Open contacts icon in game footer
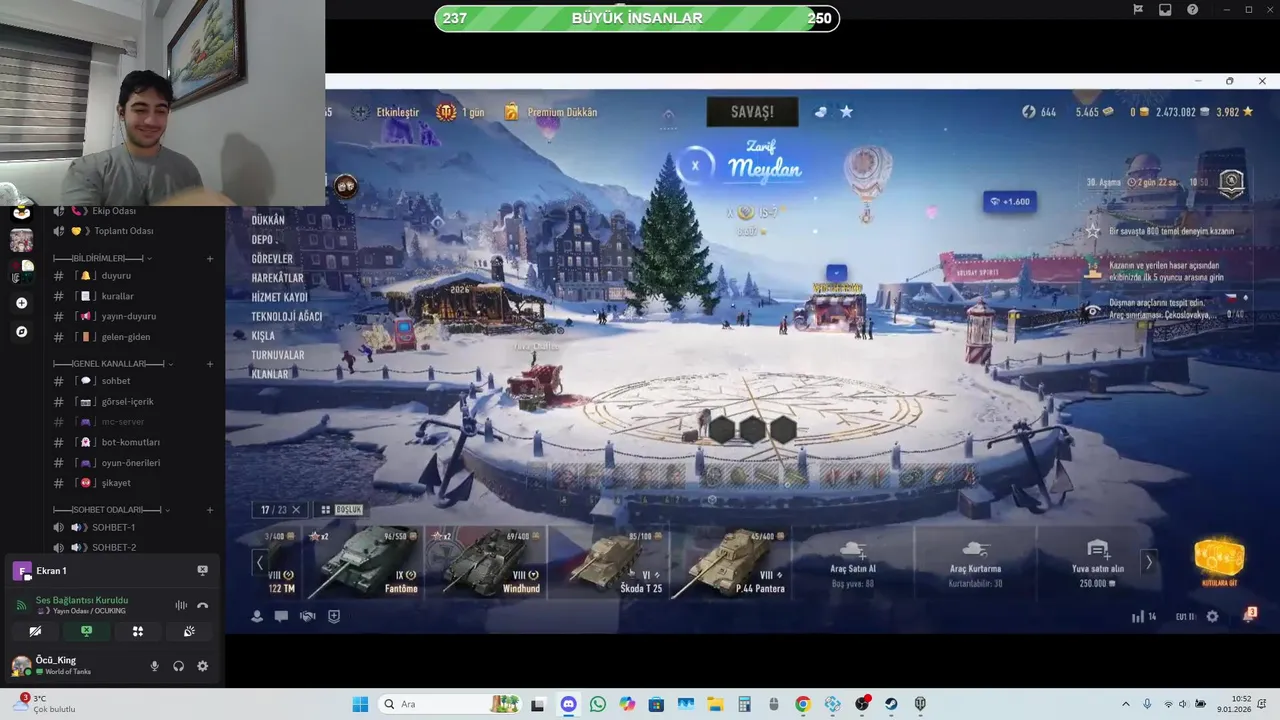 (257, 617)
